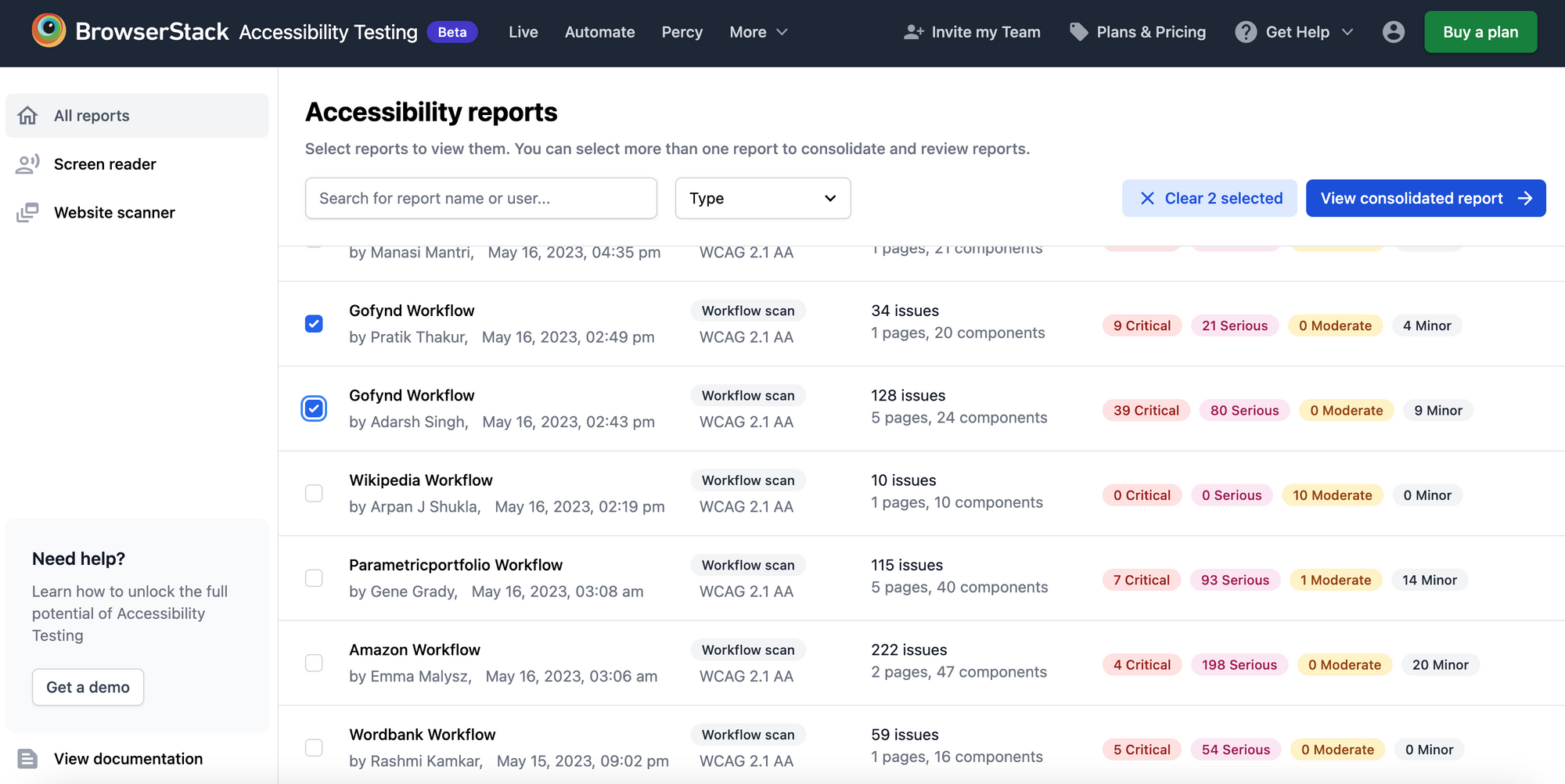
Task: Open Screen reader section in sidebar
Action: pyautogui.click(x=105, y=164)
